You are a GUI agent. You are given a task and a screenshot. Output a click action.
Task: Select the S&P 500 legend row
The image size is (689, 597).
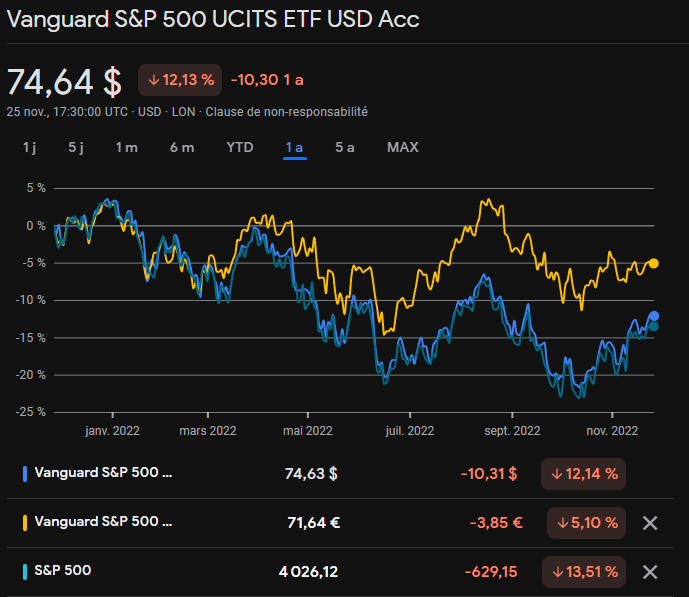coord(65,572)
